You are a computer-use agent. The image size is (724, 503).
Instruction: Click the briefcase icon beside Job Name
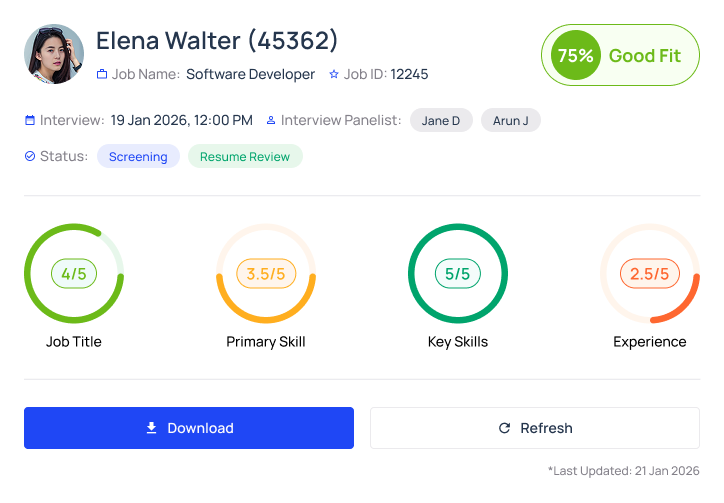pos(101,74)
